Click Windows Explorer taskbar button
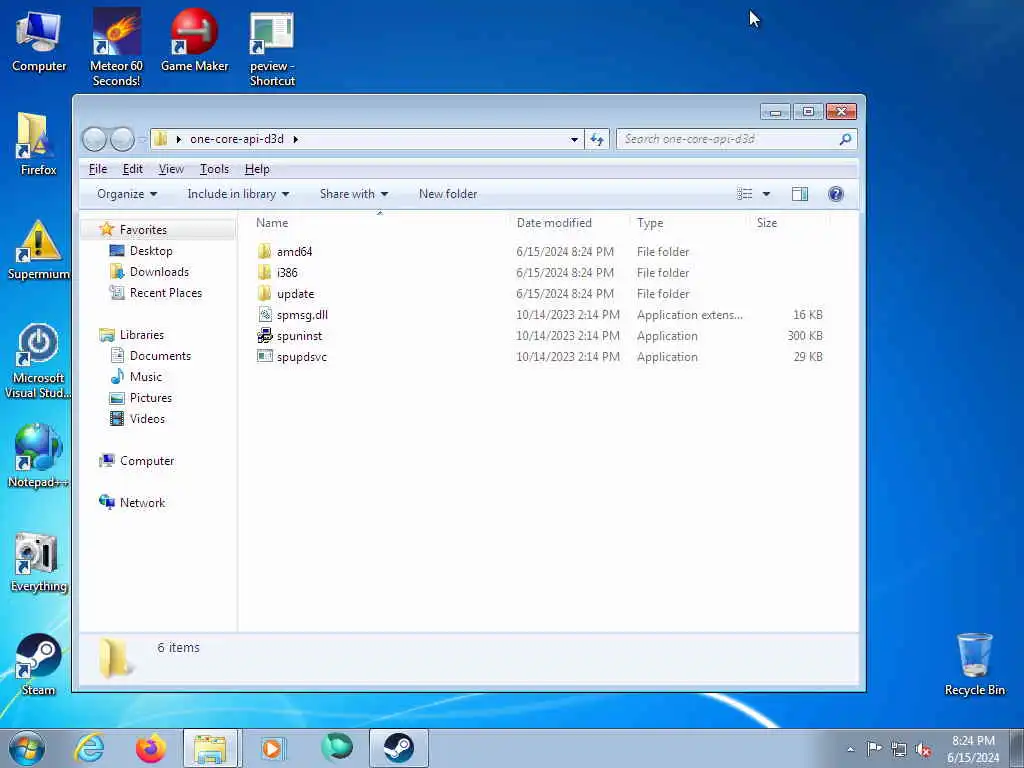Screen dimensions: 1024x768 click(x=212, y=748)
